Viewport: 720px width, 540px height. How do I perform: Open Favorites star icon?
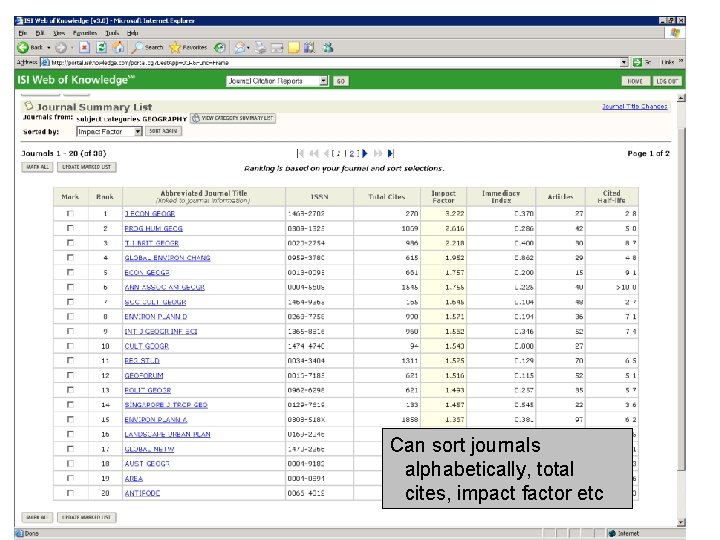175,47
